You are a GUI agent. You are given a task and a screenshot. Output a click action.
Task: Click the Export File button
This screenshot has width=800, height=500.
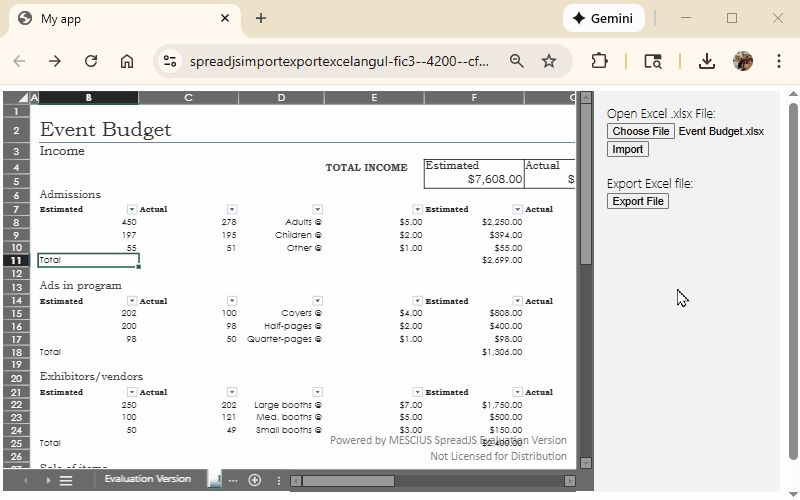[x=638, y=201]
